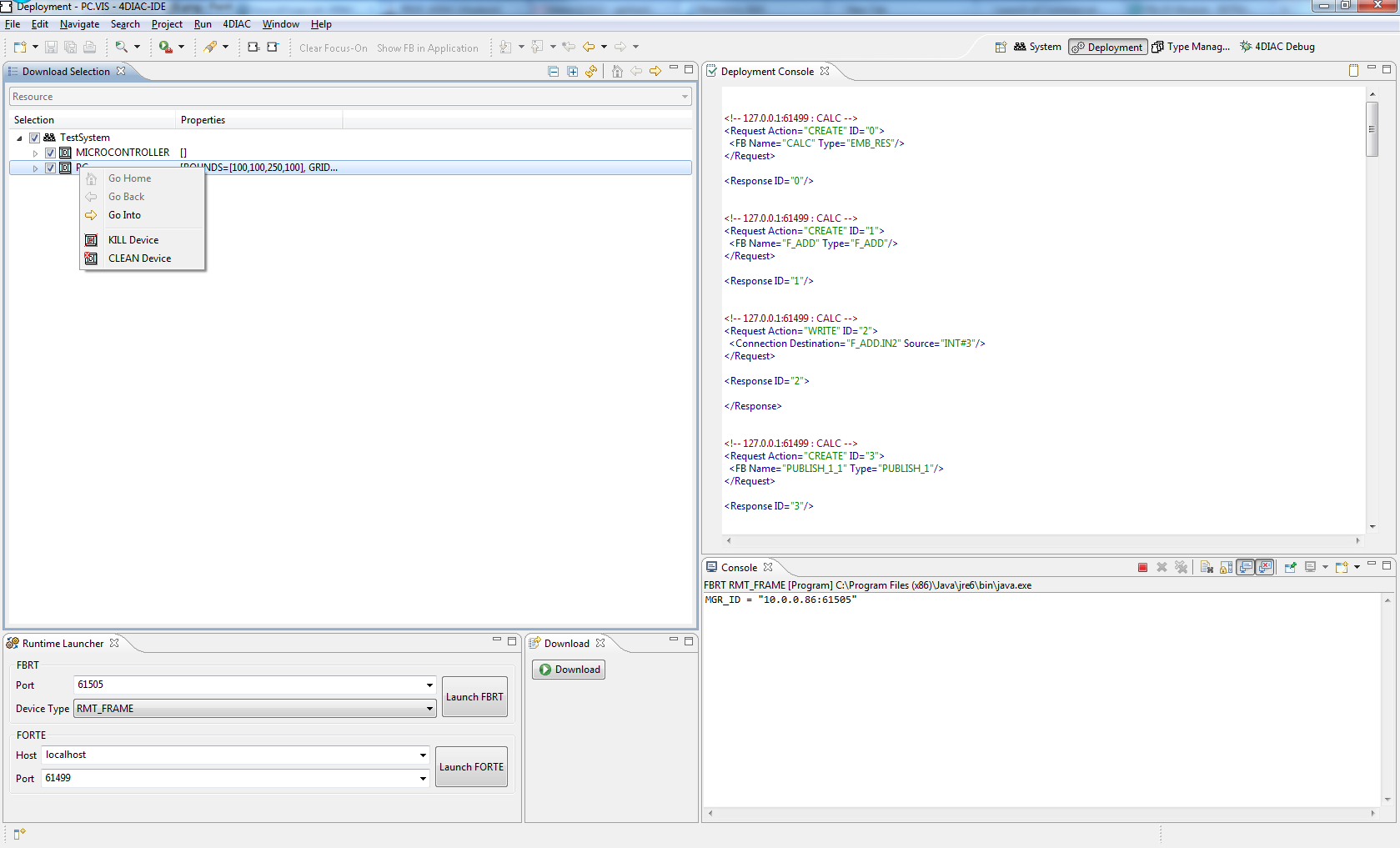Toggle Scroll Lock in Console
1400x848 pixels.
tap(1226, 568)
